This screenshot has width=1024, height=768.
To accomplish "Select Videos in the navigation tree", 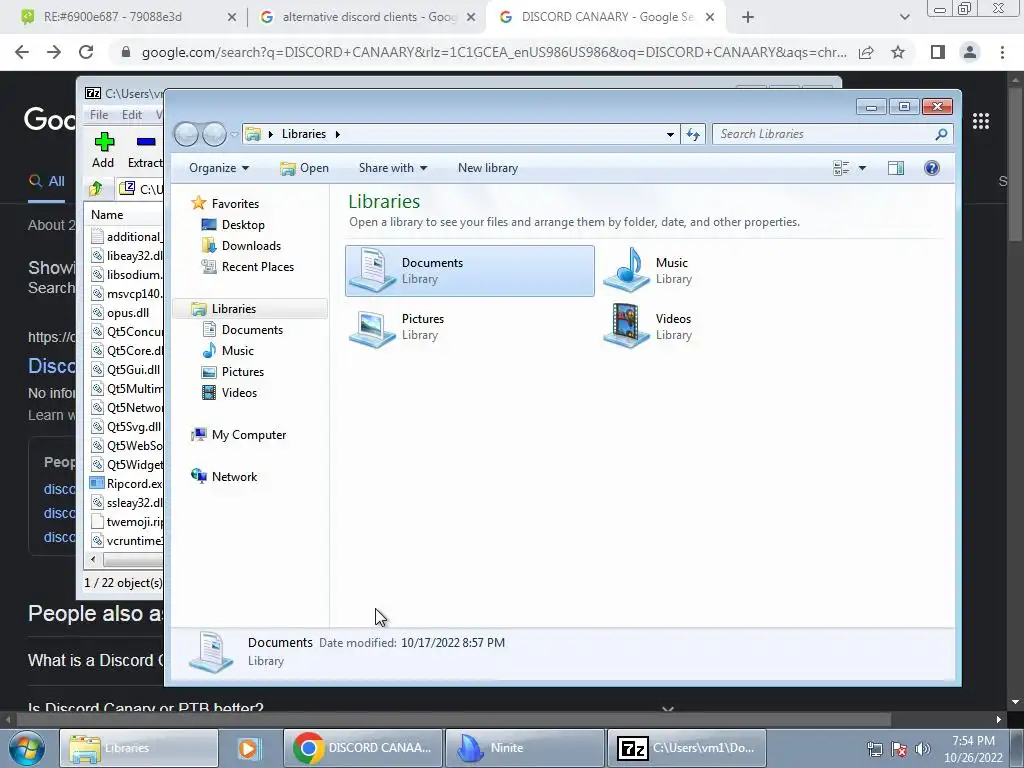I will (239, 392).
